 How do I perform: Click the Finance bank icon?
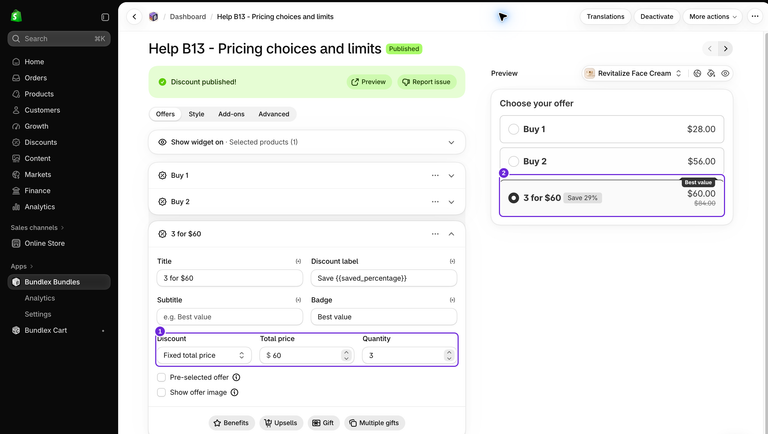click(x=16, y=191)
